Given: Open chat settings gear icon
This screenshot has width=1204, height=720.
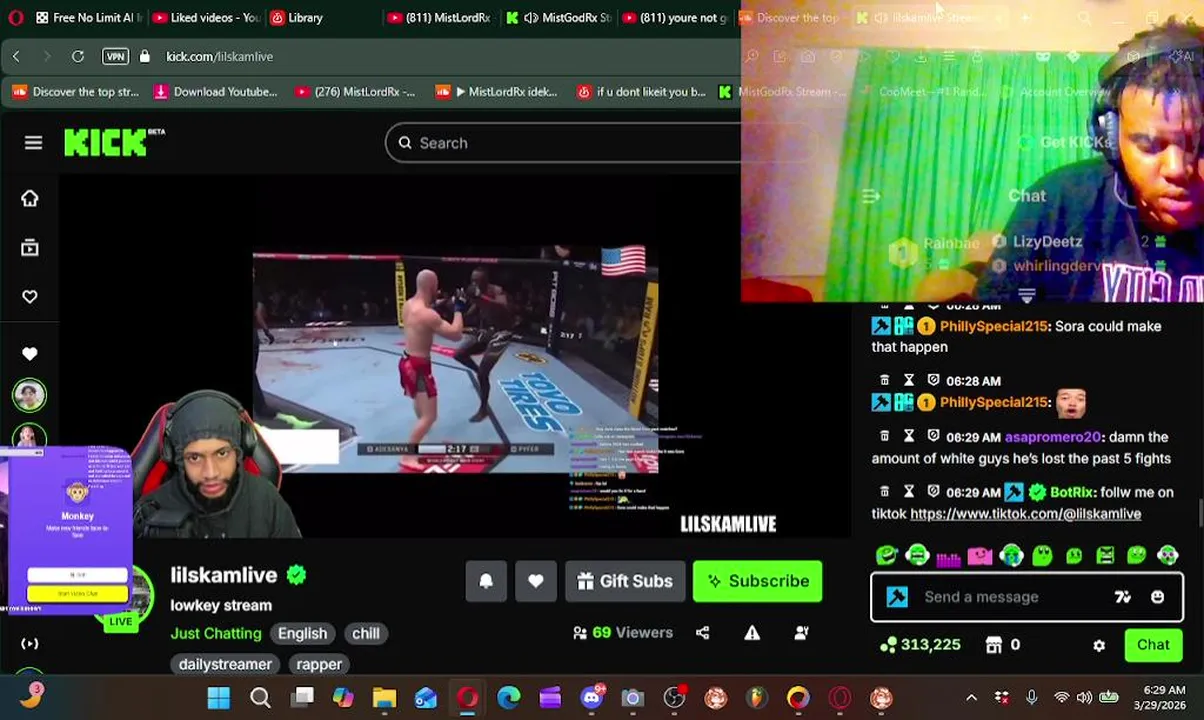Looking at the screenshot, I should pyautogui.click(x=1099, y=645).
